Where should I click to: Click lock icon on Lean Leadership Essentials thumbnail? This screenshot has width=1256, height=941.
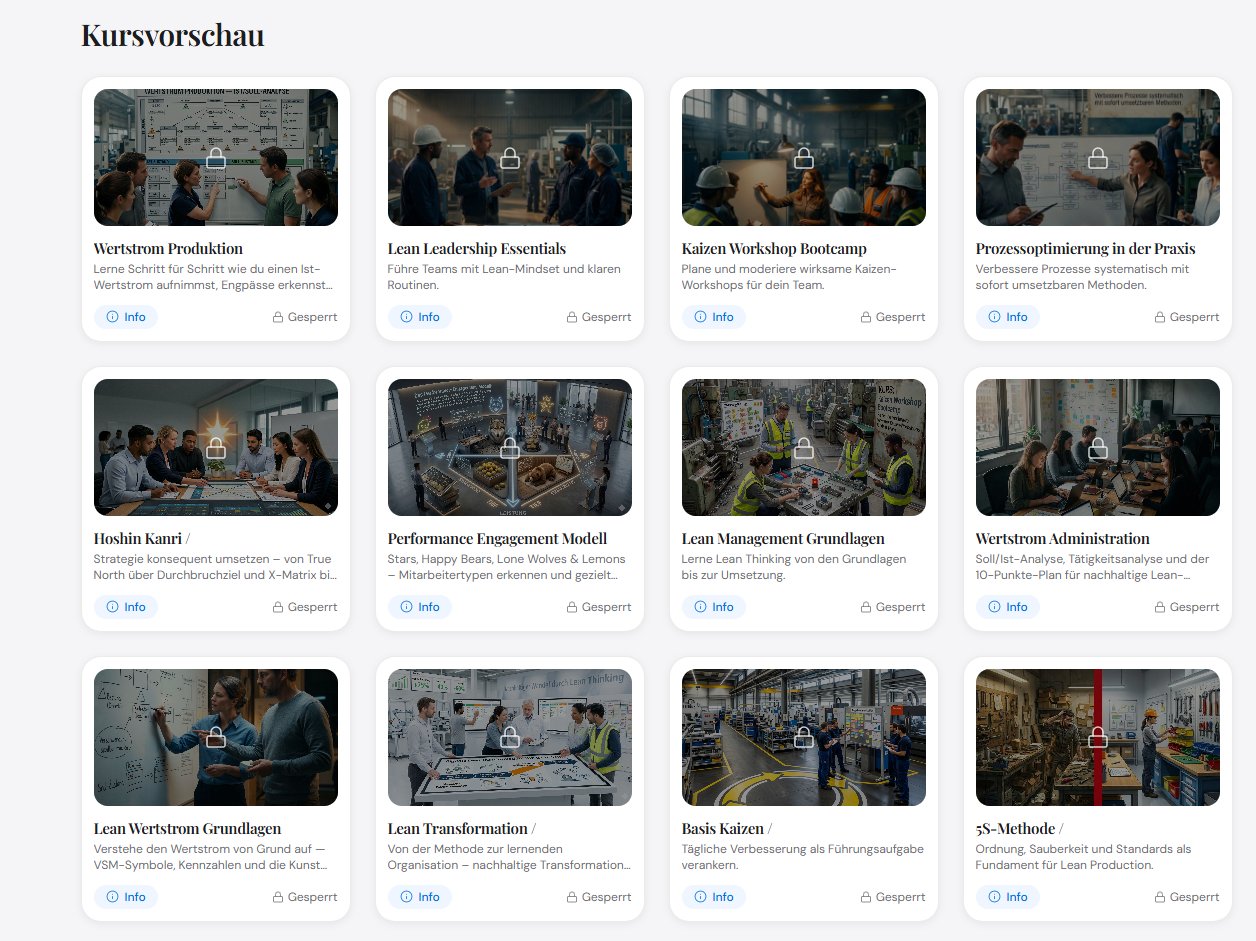click(509, 158)
